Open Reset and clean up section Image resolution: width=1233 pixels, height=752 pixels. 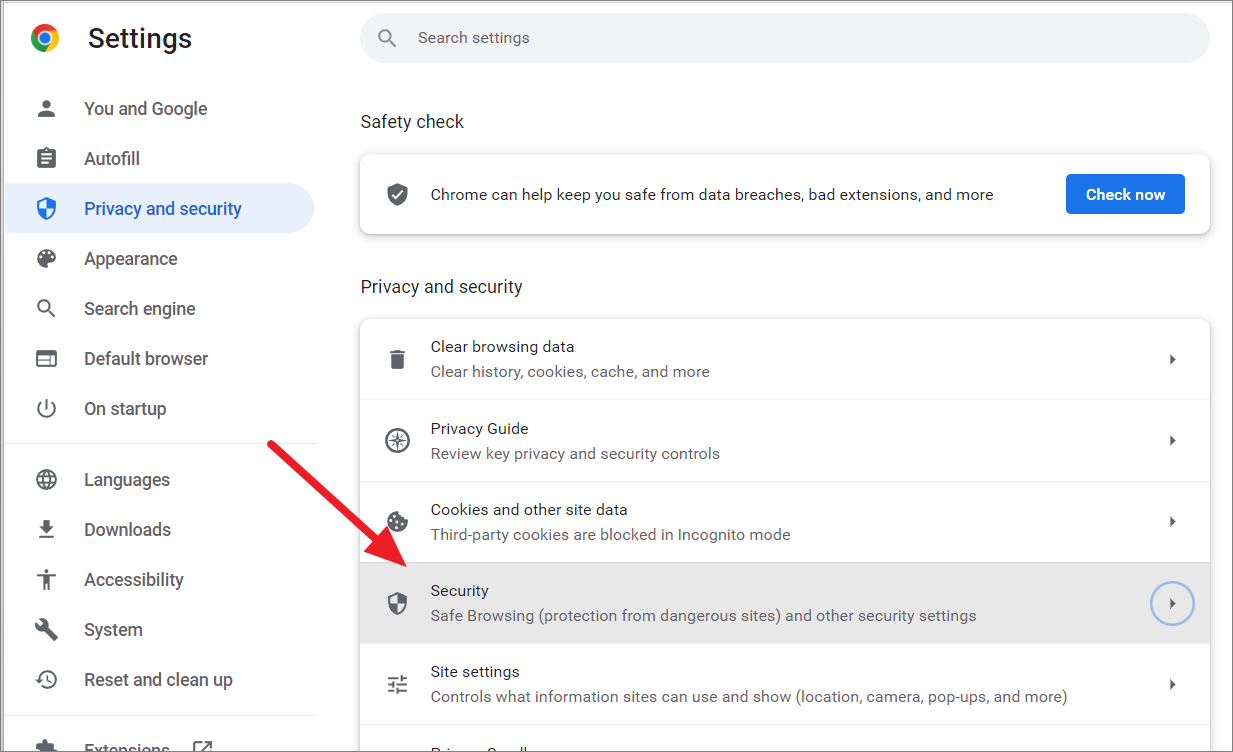[159, 679]
